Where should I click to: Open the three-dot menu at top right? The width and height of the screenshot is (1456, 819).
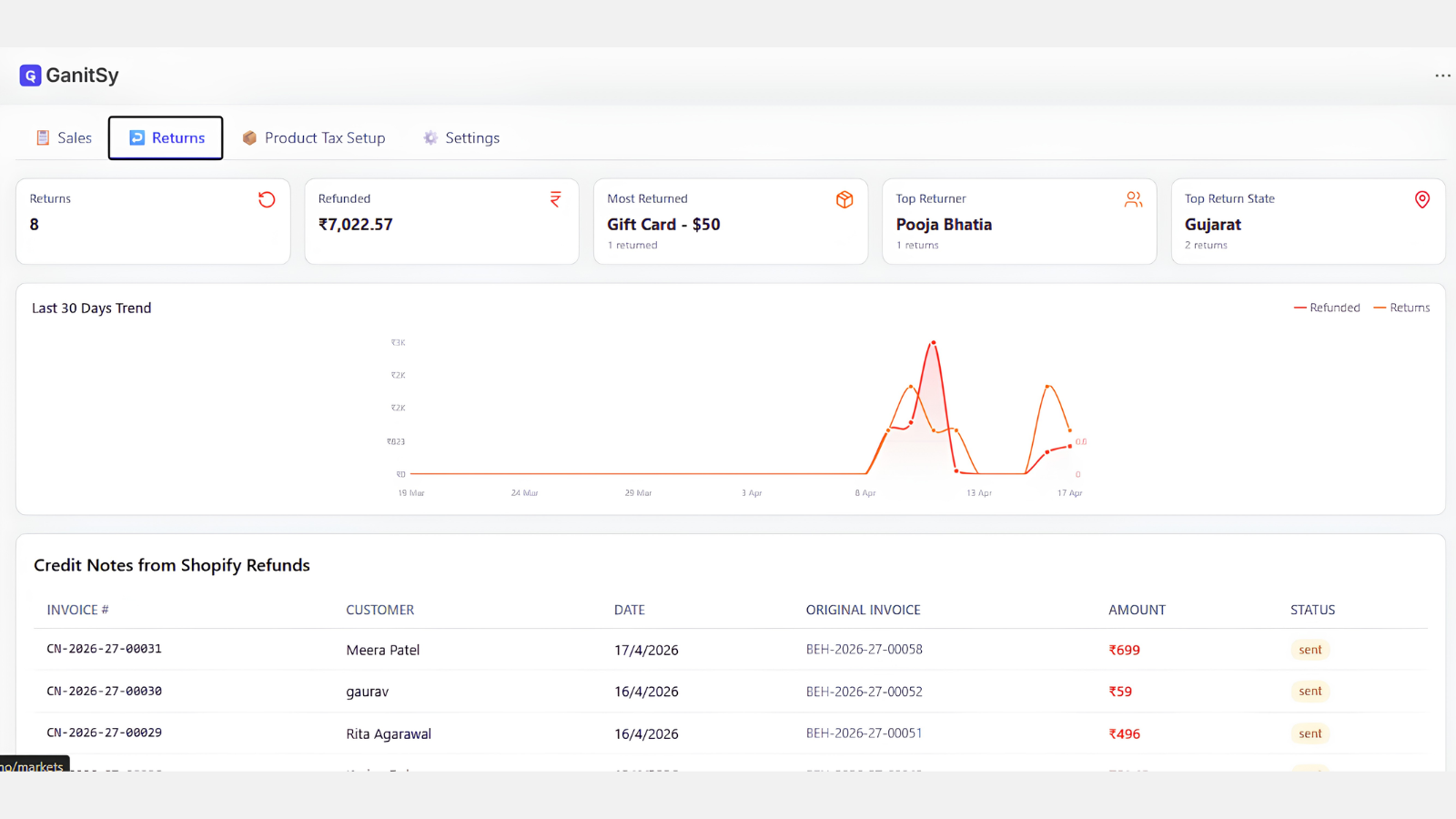tap(1442, 76)
